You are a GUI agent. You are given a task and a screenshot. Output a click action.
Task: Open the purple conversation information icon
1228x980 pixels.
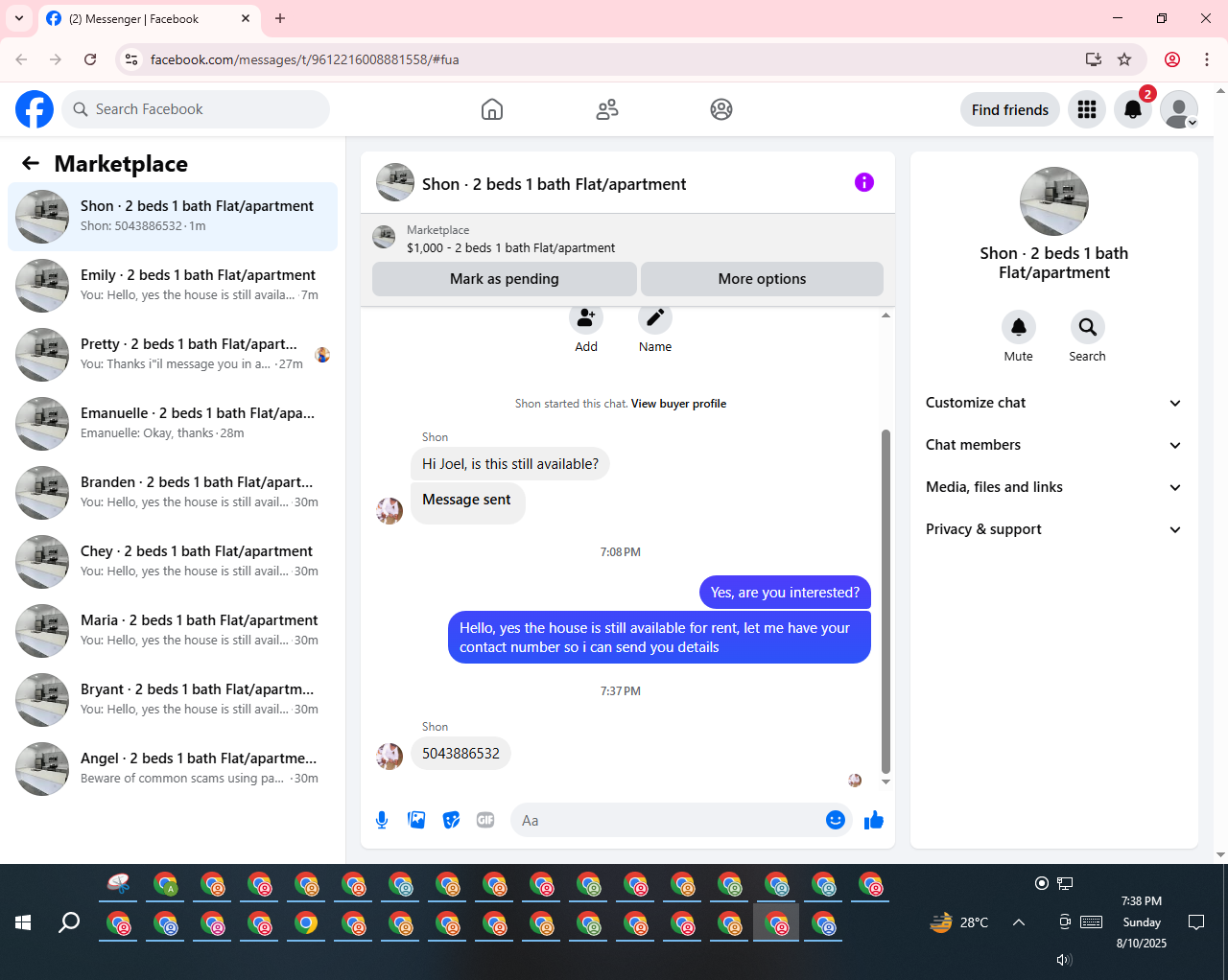(864, 182)
